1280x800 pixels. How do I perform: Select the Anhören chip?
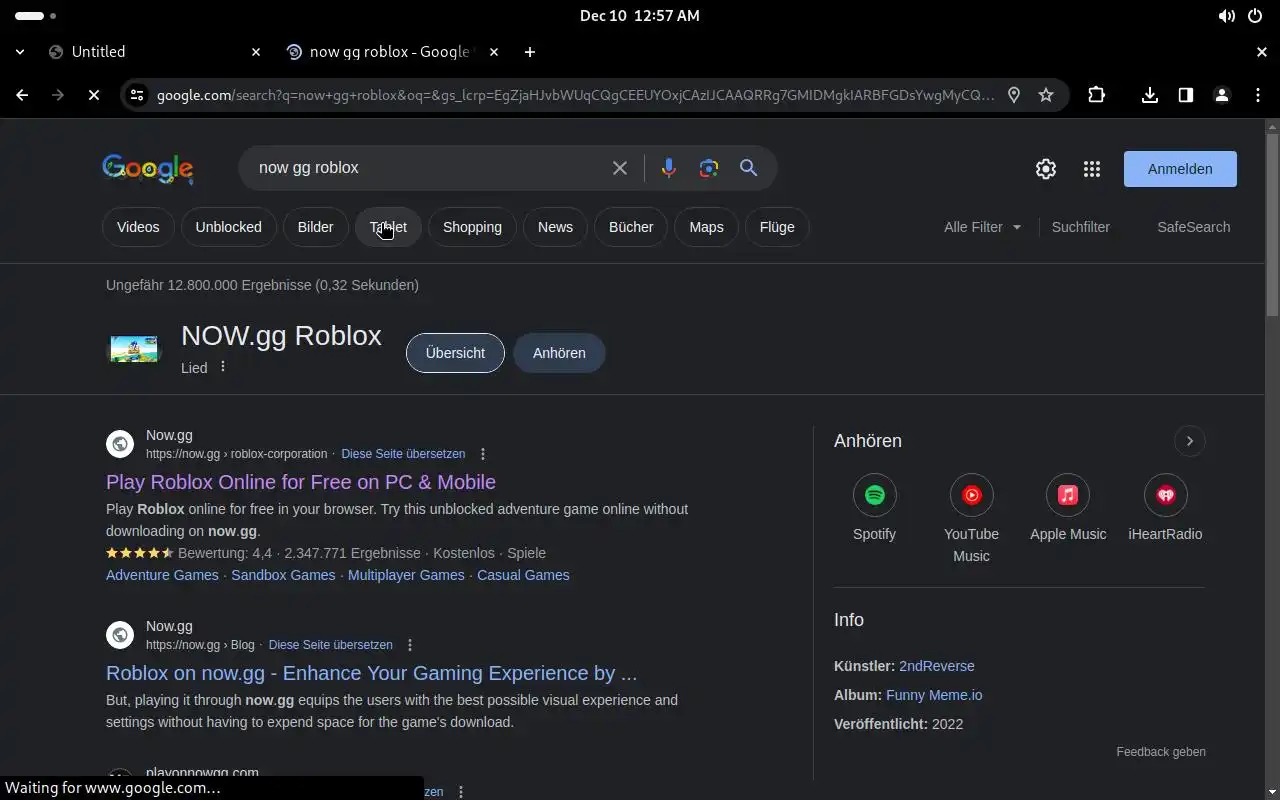coord(559,353)
